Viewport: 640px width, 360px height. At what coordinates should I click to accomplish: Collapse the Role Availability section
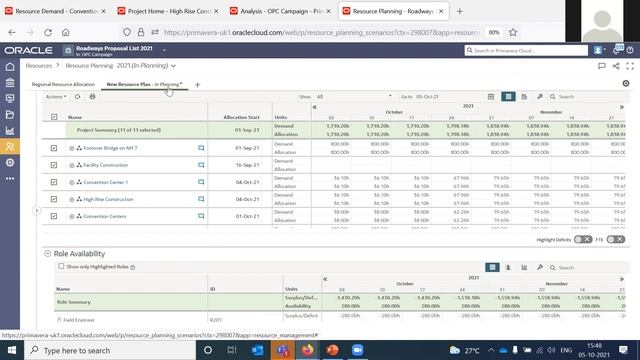click(48, 254)
